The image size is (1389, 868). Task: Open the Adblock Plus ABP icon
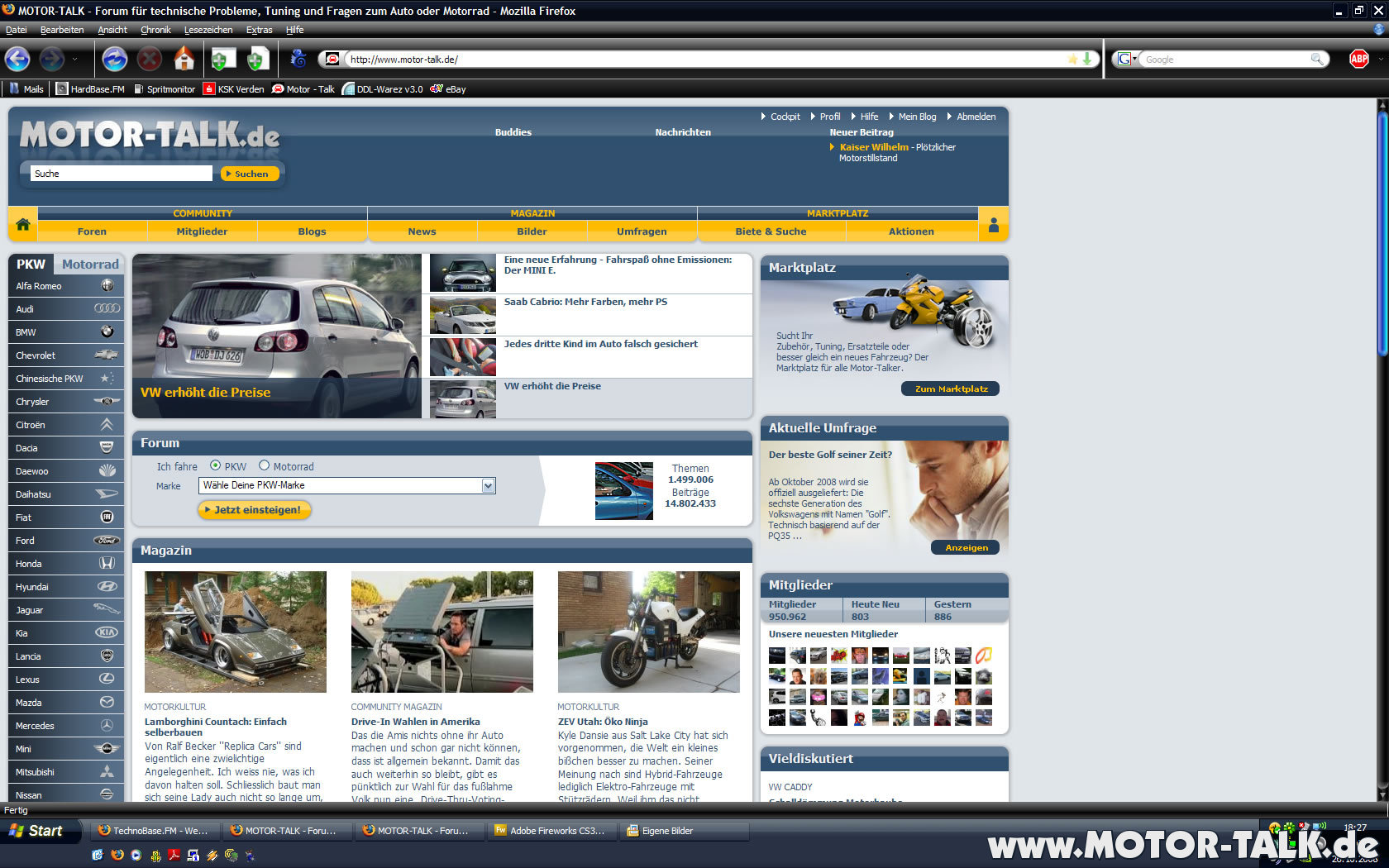[x=1358, y=59]
